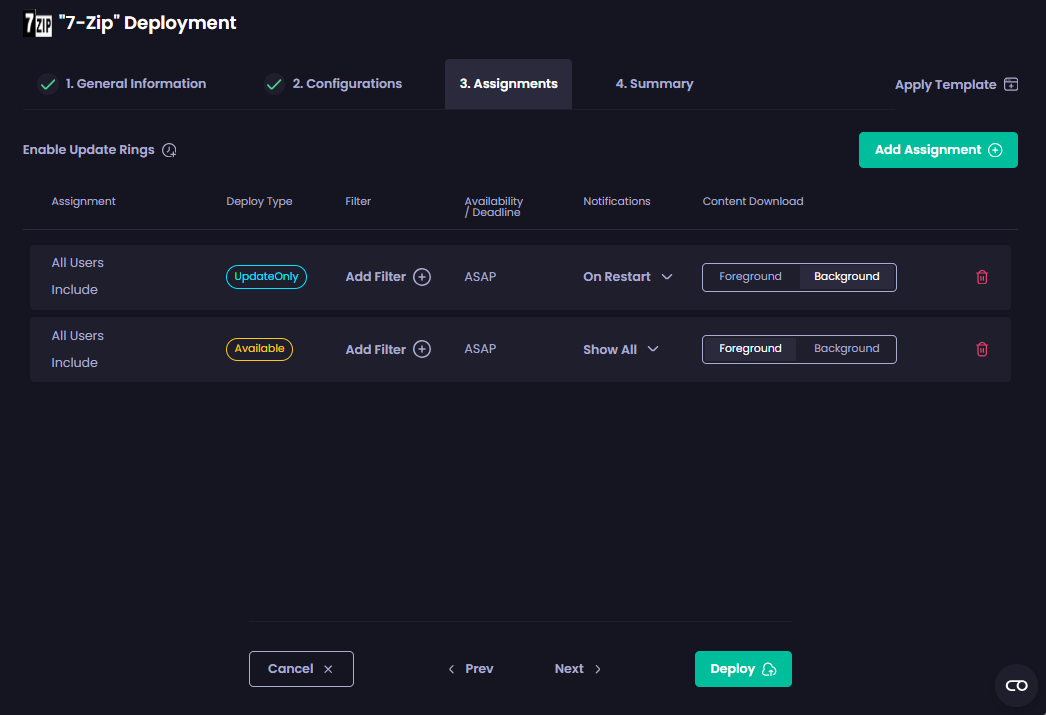Enable Update Rings
This screenshot has height=715, width=1046.
(89, 149)
